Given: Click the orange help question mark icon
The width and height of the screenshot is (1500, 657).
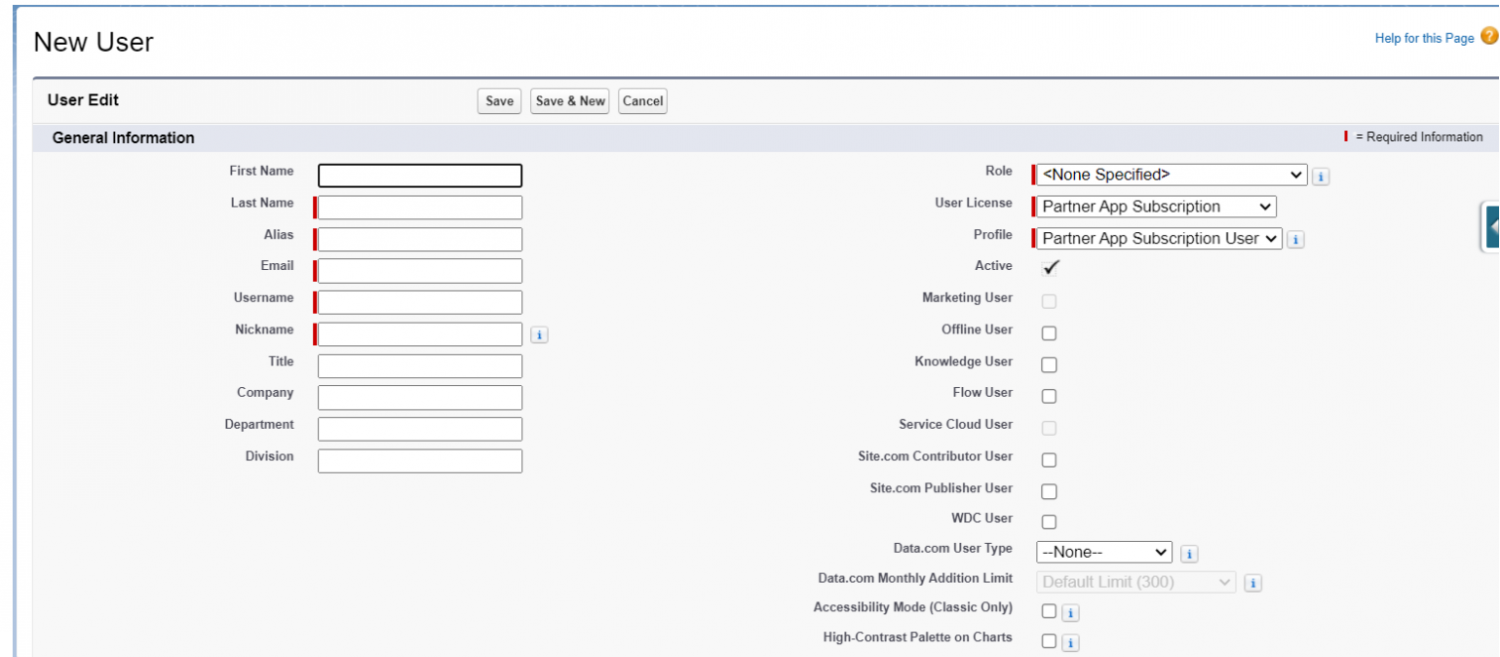Looking at the screenshot, I should pyautogui.click(x=1489, y=37).
